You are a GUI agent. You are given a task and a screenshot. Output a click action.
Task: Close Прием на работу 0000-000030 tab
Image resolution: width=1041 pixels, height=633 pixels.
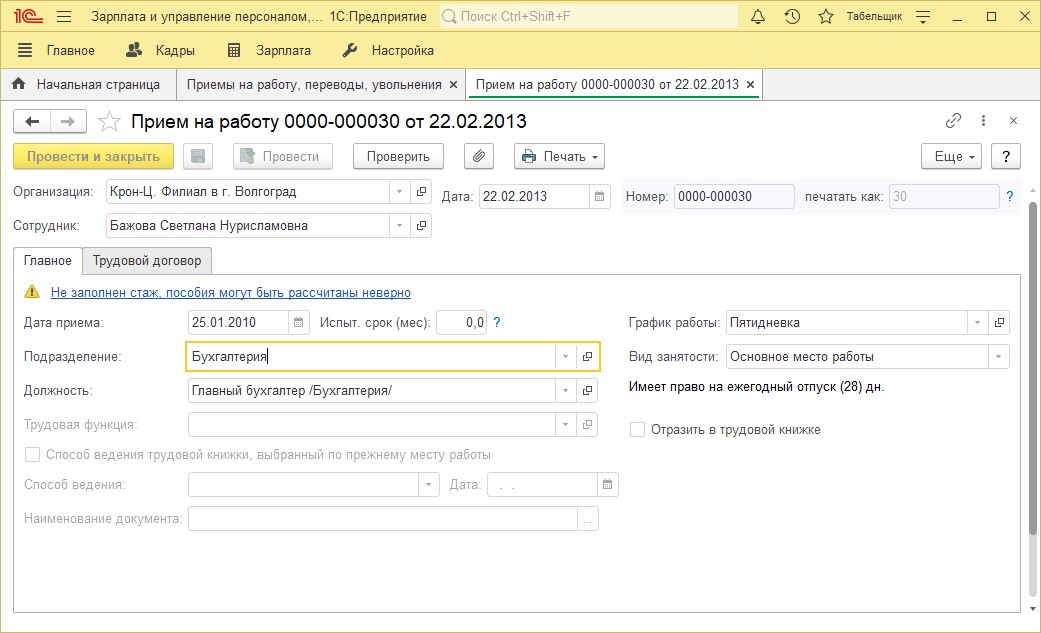click(x=750, y=84)
